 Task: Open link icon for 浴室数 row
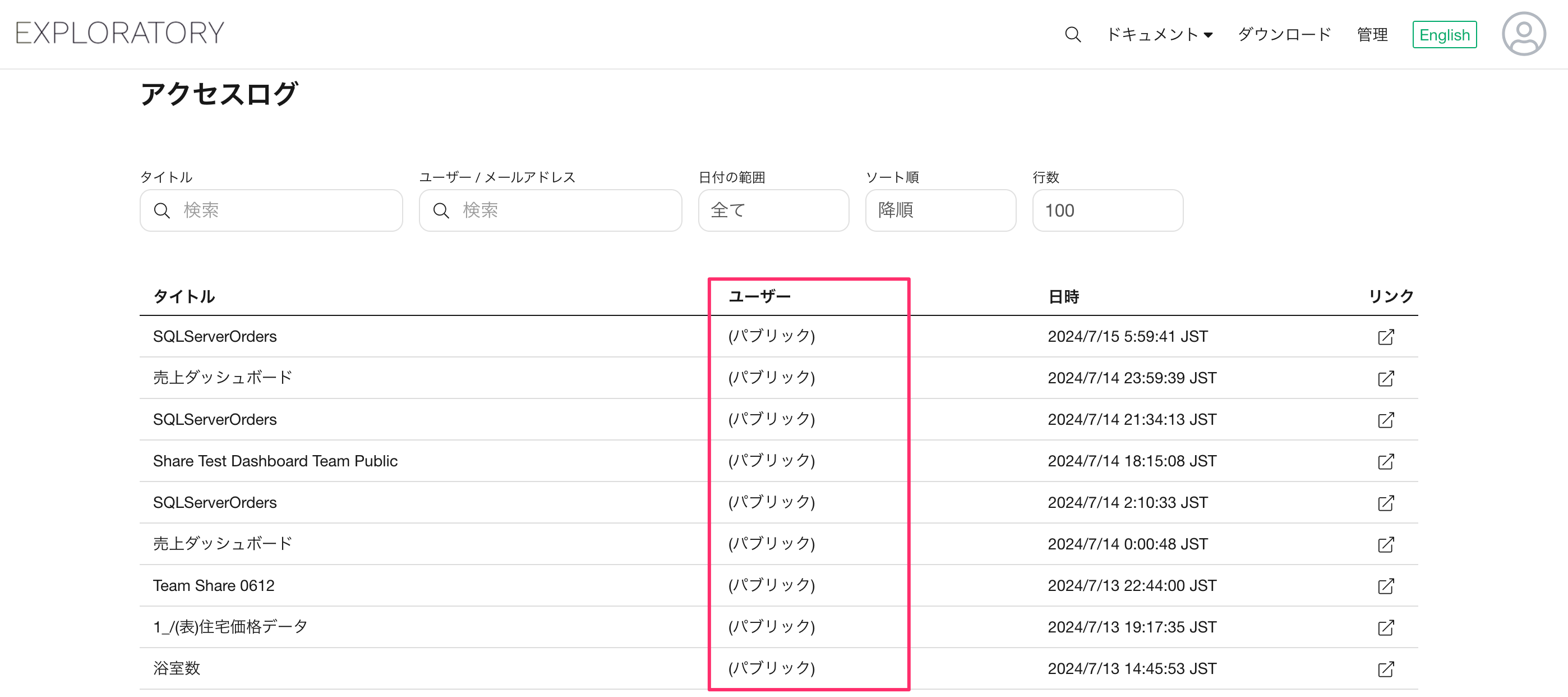click(x=1386, y=668)
